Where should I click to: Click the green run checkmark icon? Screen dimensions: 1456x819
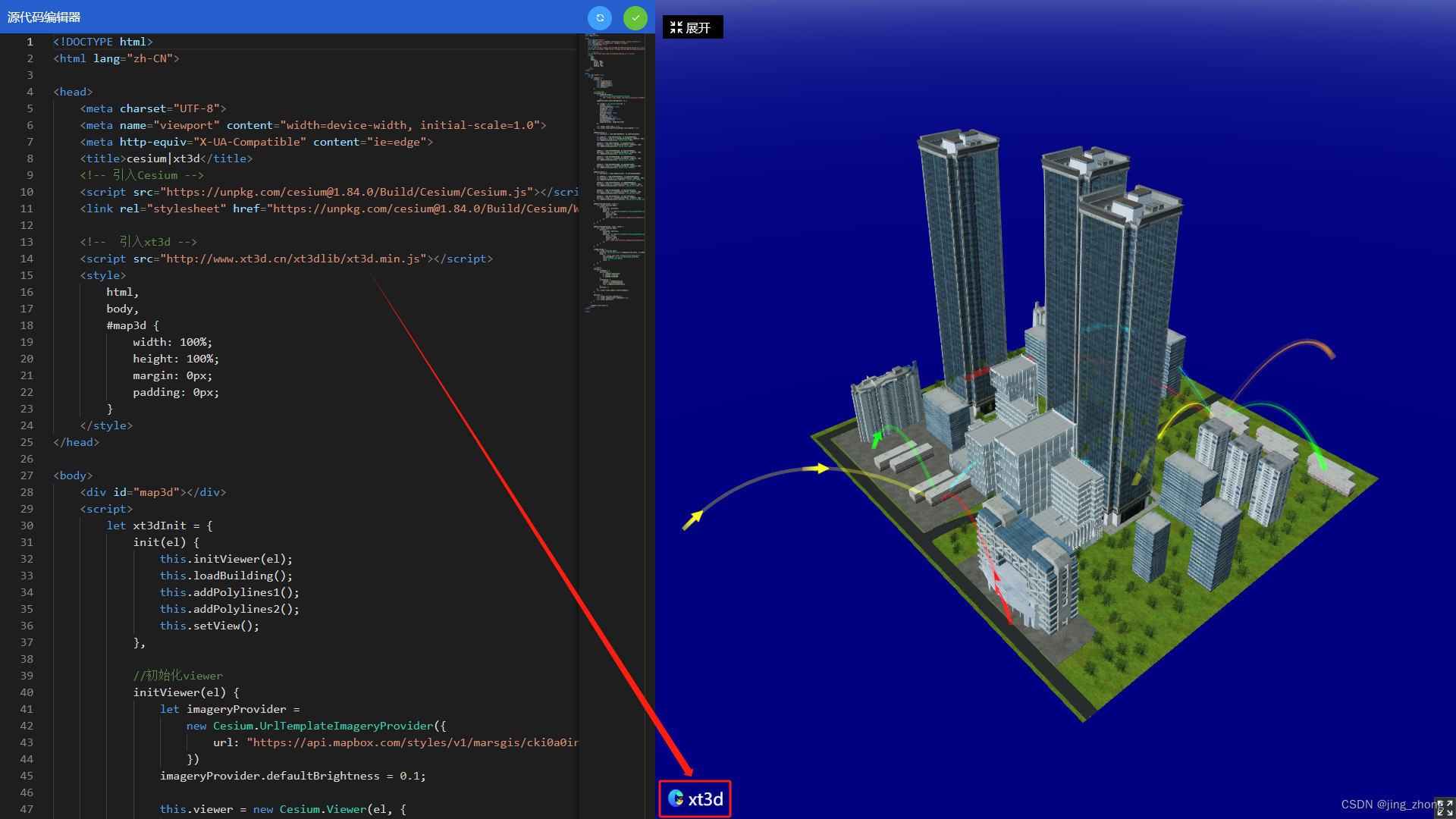point(635,17)
